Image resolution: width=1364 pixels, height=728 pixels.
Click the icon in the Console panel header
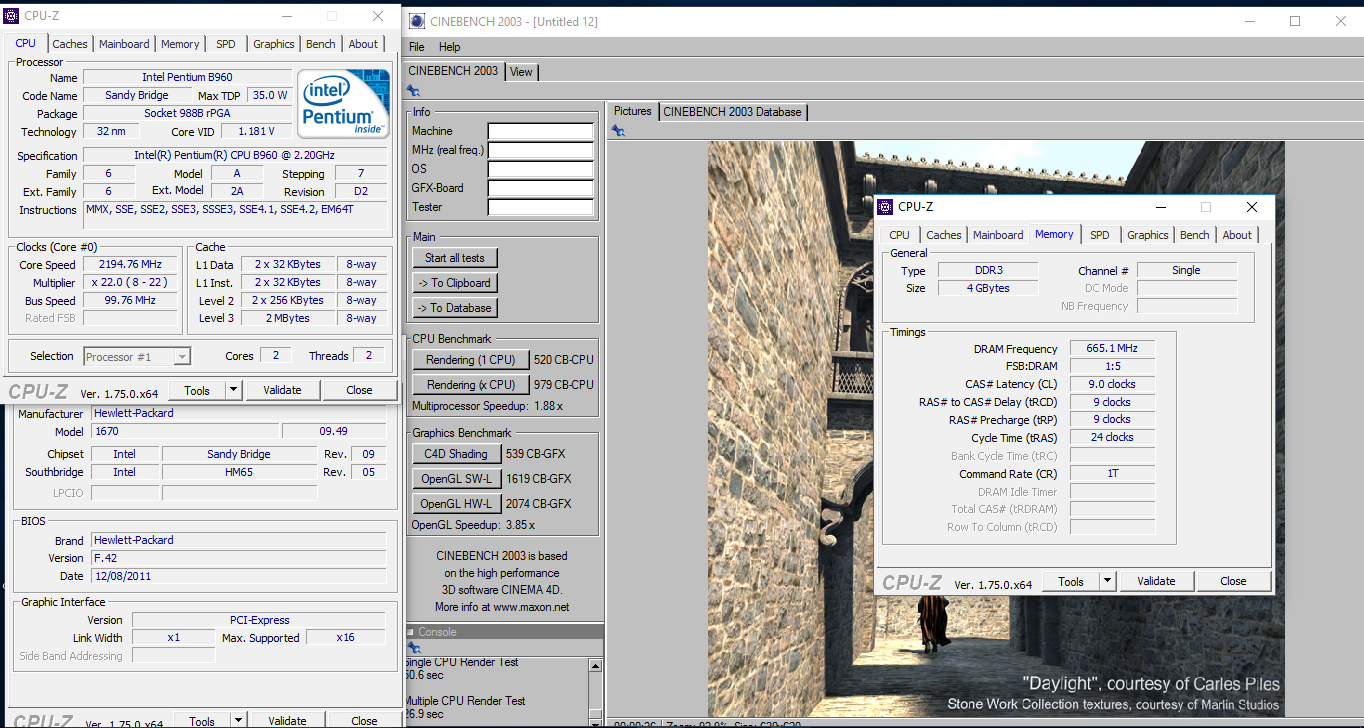click(x=410, y=632)
